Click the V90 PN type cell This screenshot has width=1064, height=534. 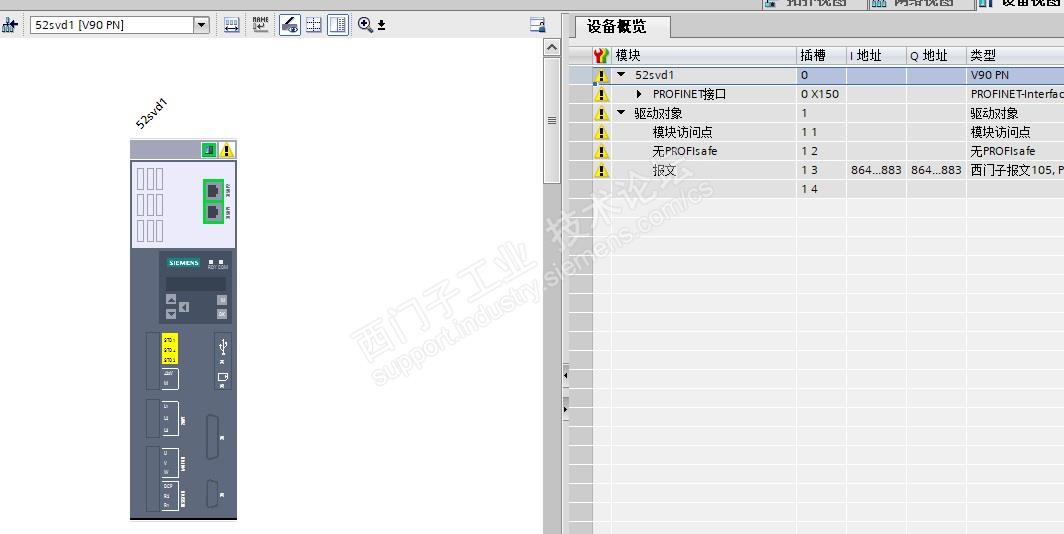click(1016, 75)
